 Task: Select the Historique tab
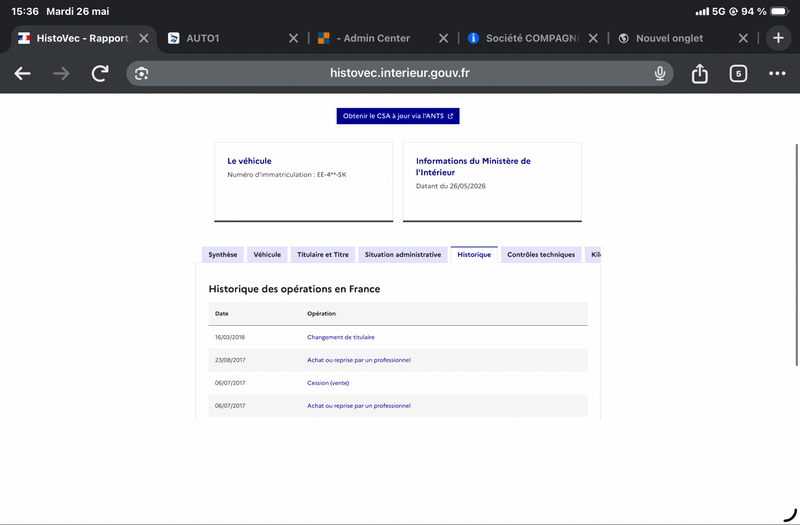coord(474,255)
